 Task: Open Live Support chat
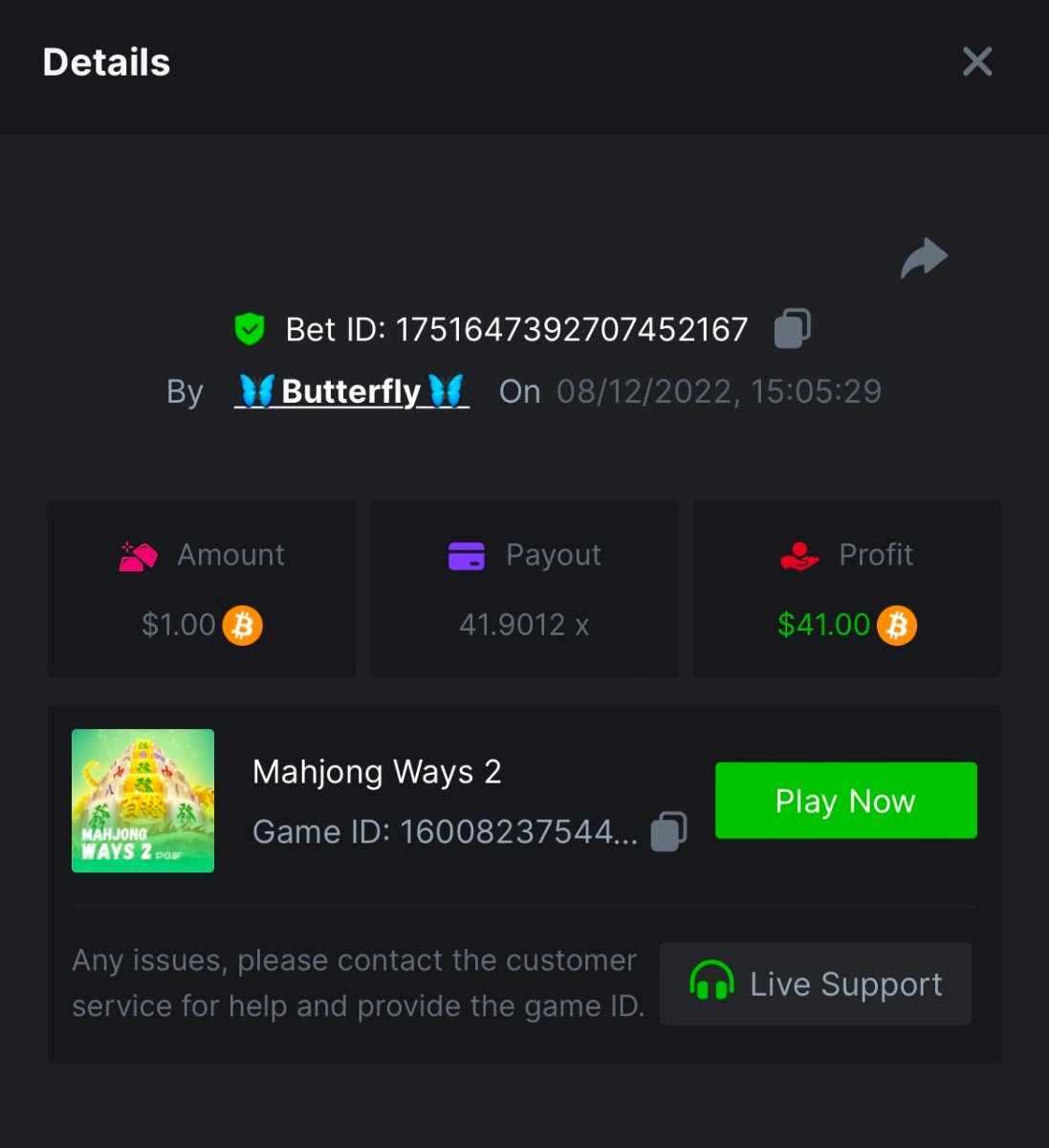(816, 983)
